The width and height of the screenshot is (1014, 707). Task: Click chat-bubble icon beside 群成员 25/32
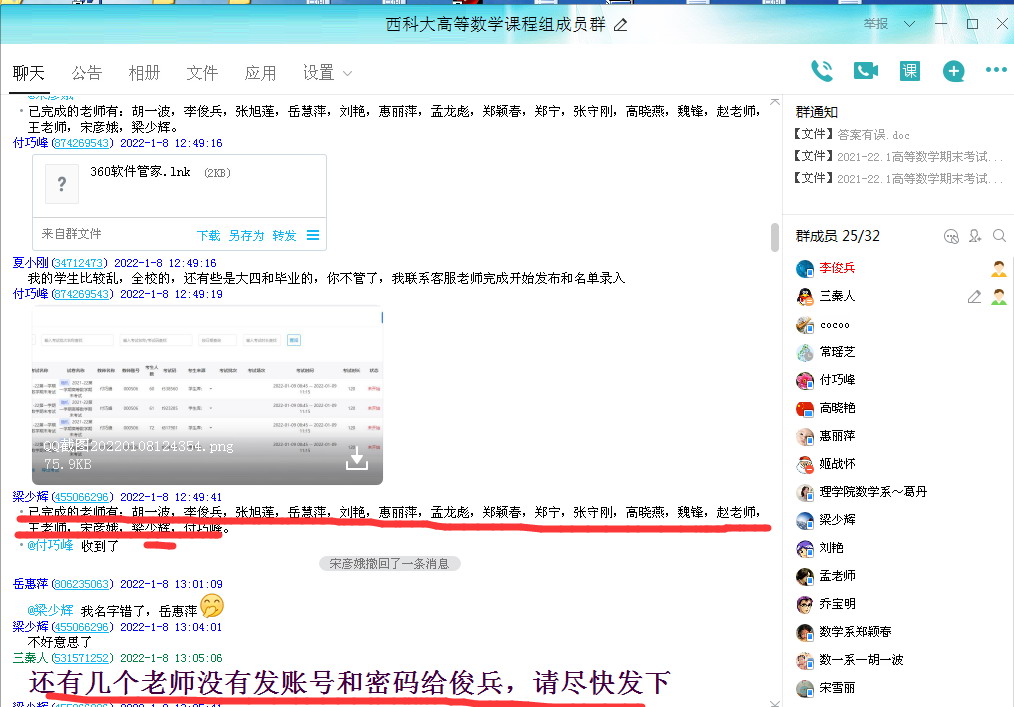951,236
